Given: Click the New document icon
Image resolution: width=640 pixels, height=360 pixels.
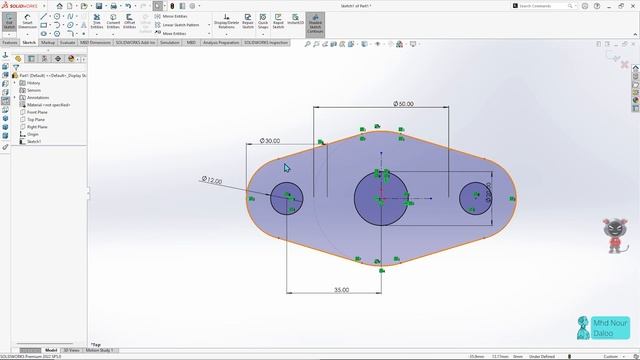Looking at the screenshot, I should coord(70,6).
